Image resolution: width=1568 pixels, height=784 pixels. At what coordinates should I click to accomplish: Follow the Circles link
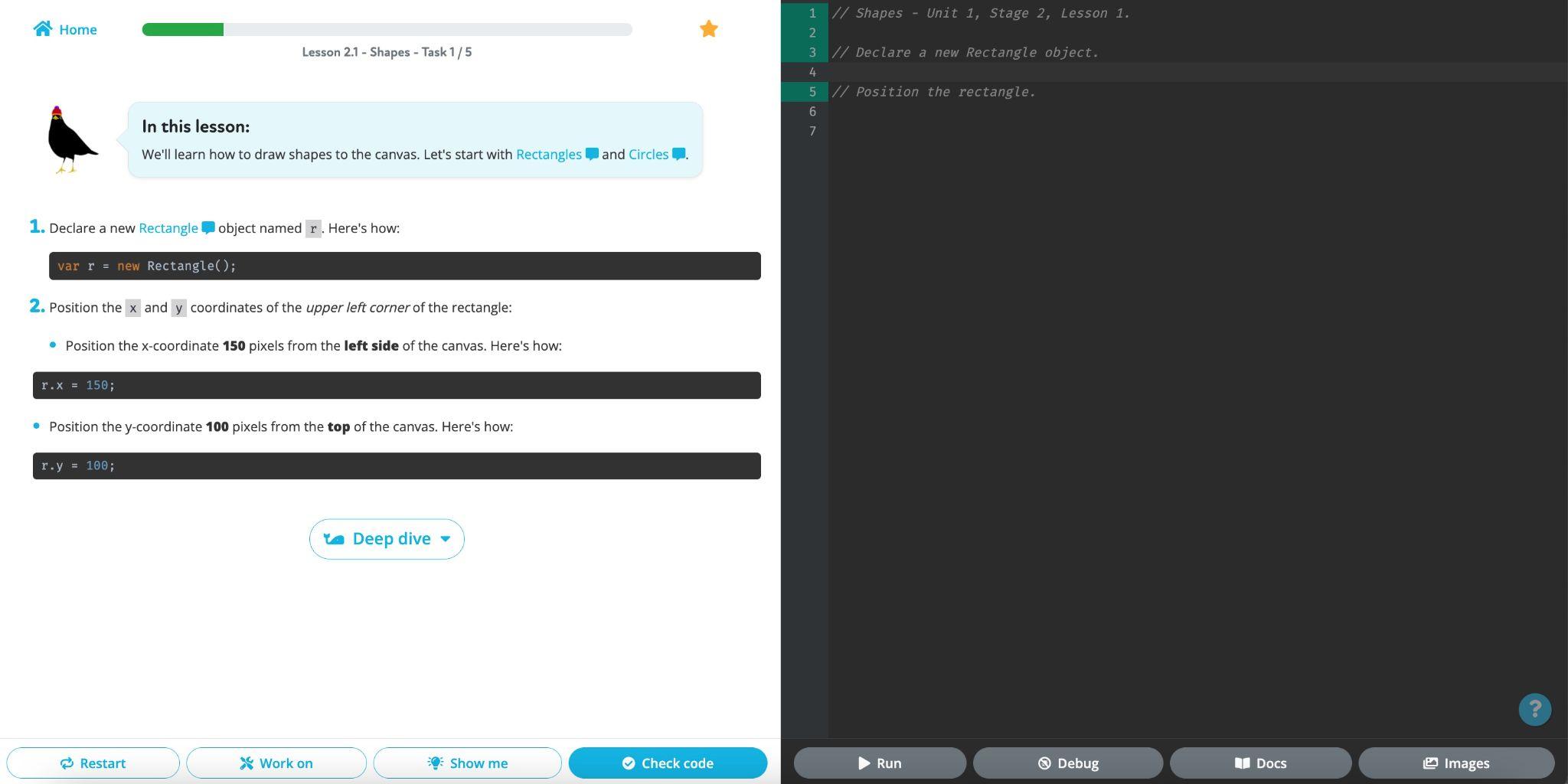tap(648, 154)
